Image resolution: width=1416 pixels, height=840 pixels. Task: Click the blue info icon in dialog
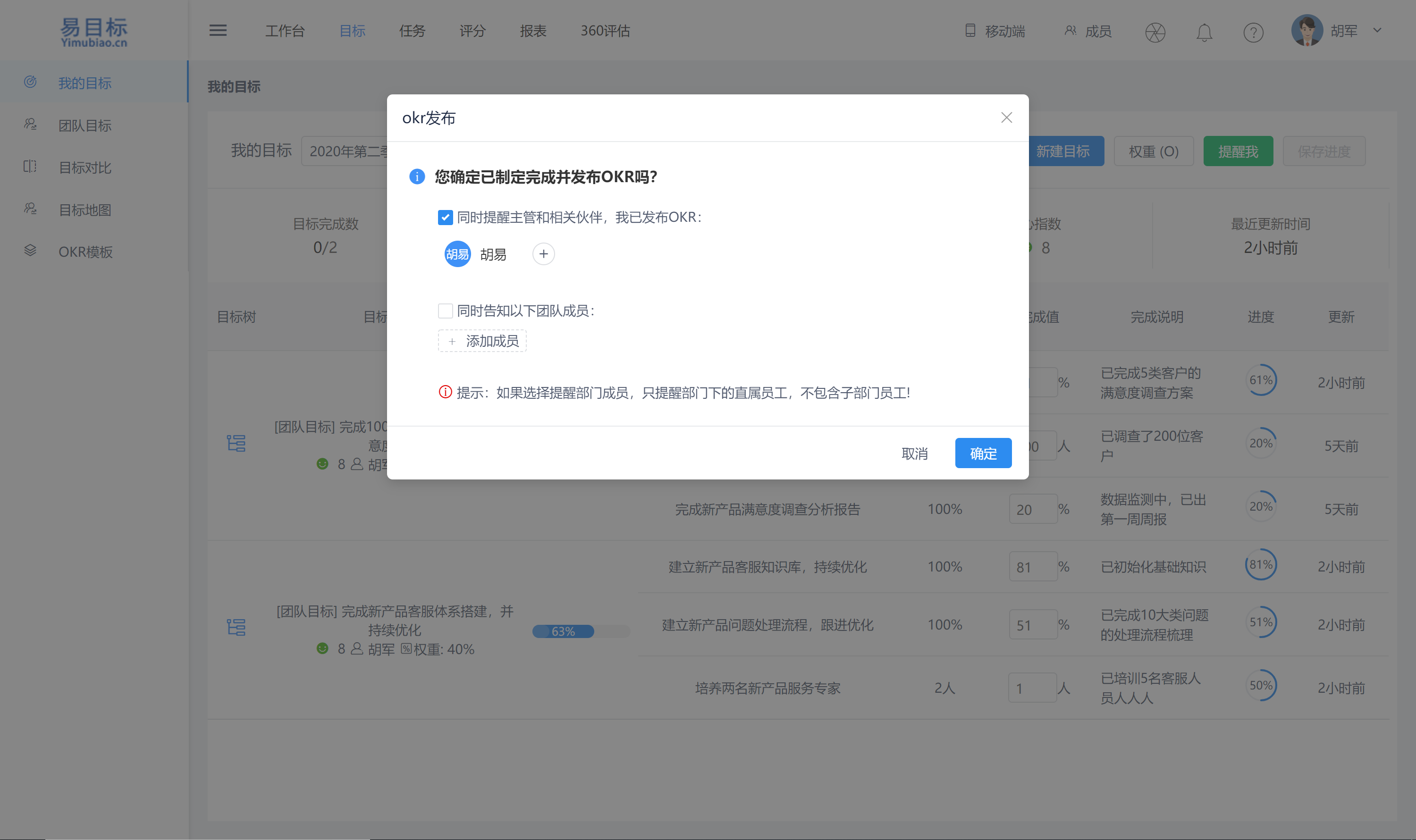tap(417, 176)
